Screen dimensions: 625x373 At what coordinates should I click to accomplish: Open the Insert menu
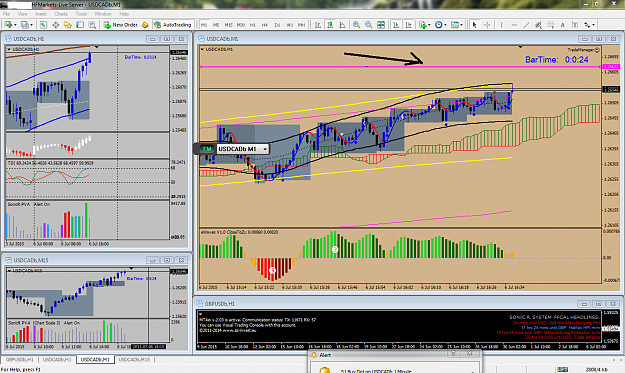click(41, 14)
